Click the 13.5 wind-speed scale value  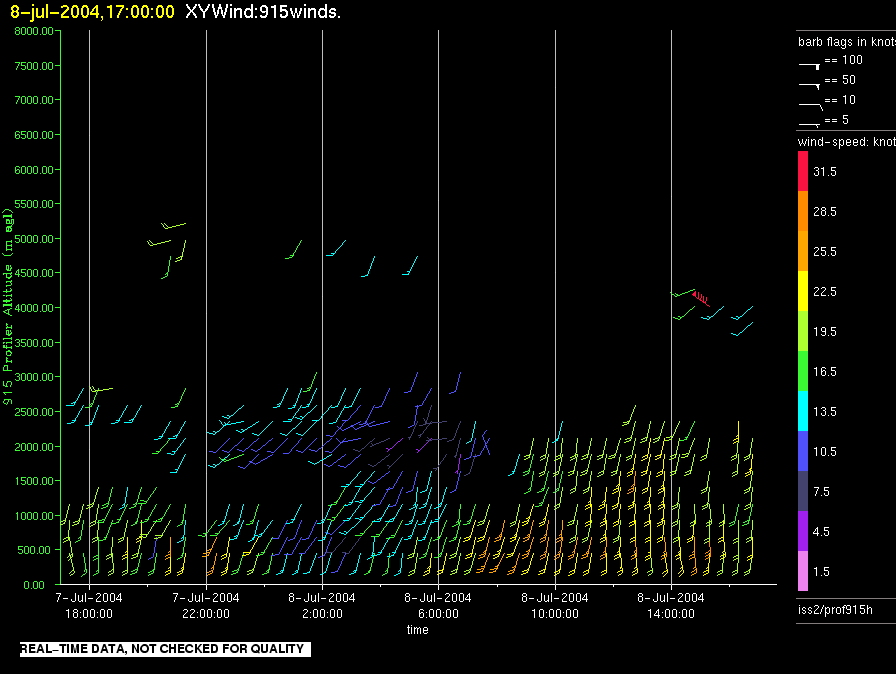pos(825,411)
